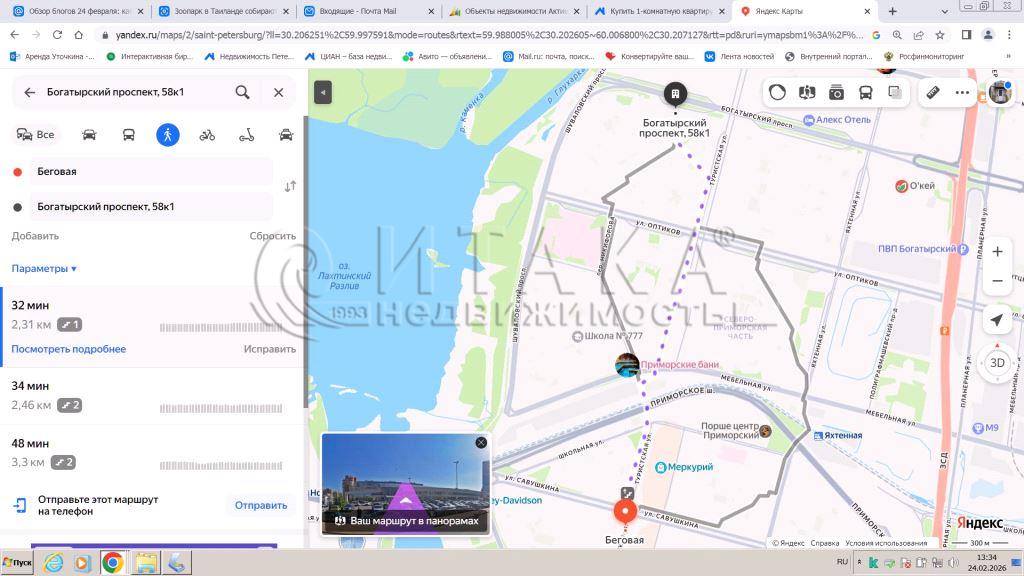
Task: Click the search magnifier icon
Action: pyautogui.click(x=243, y=92)
